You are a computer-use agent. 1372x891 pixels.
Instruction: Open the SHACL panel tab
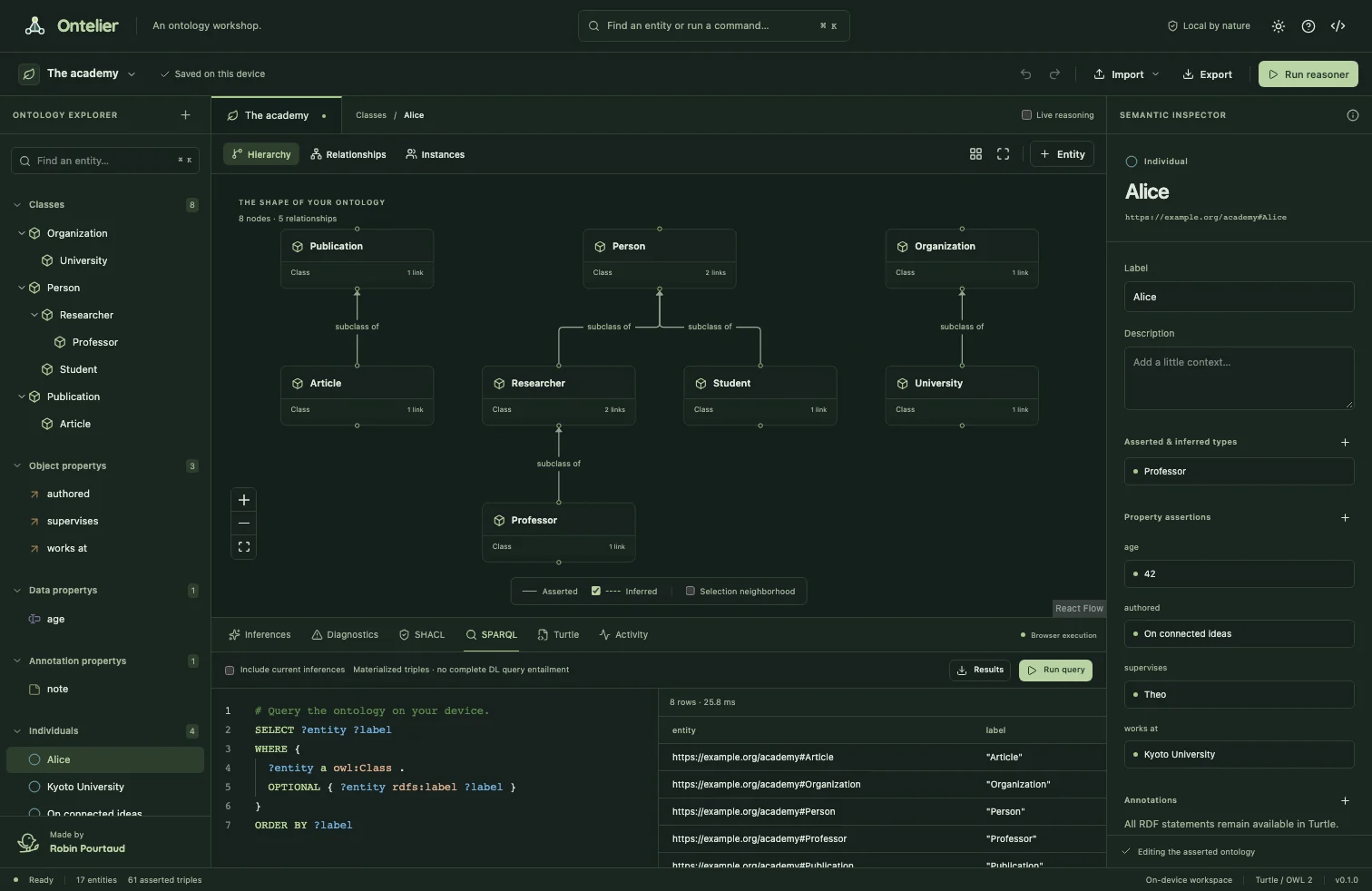point(422,635)
